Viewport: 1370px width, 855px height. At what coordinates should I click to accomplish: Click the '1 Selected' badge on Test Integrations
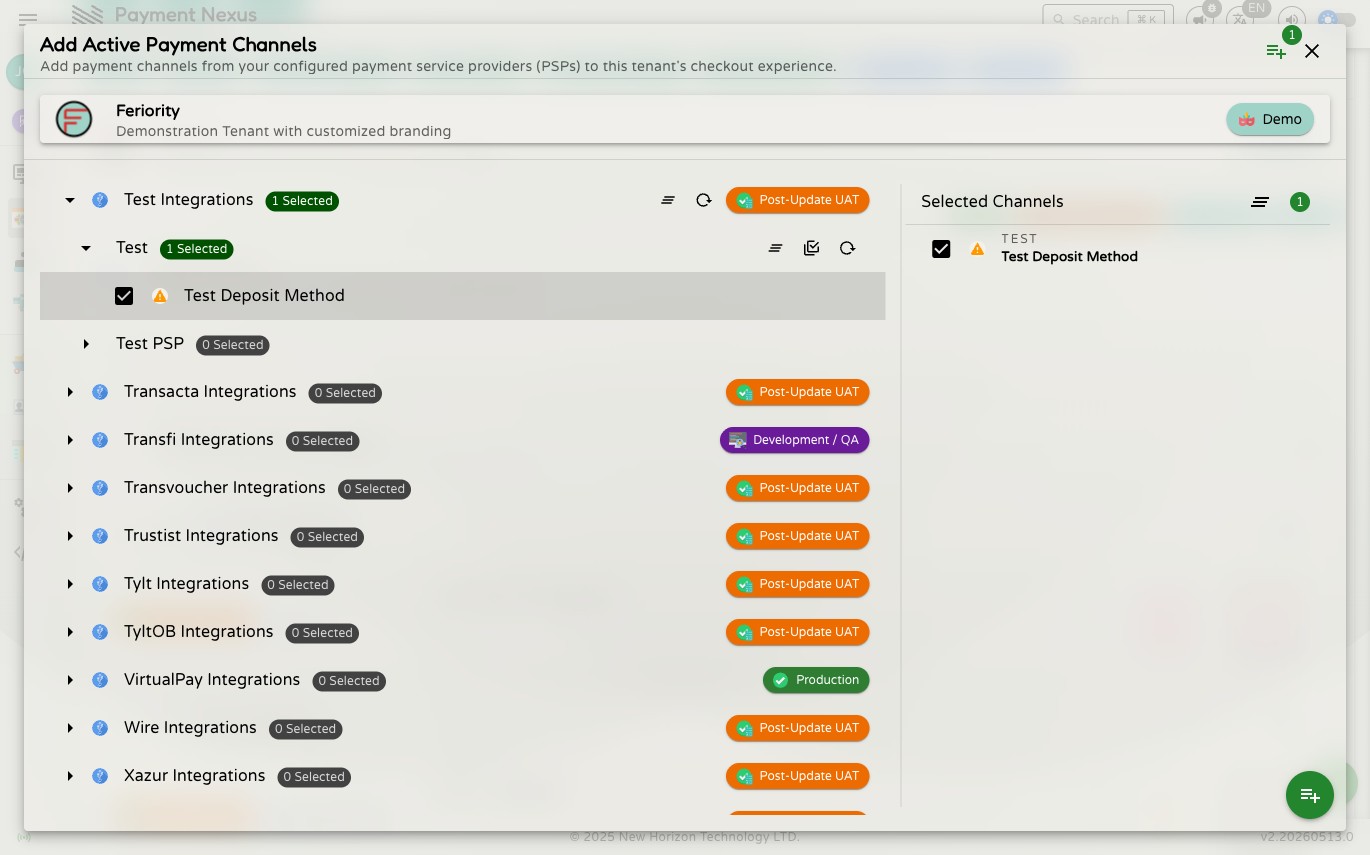click(302, 201)
